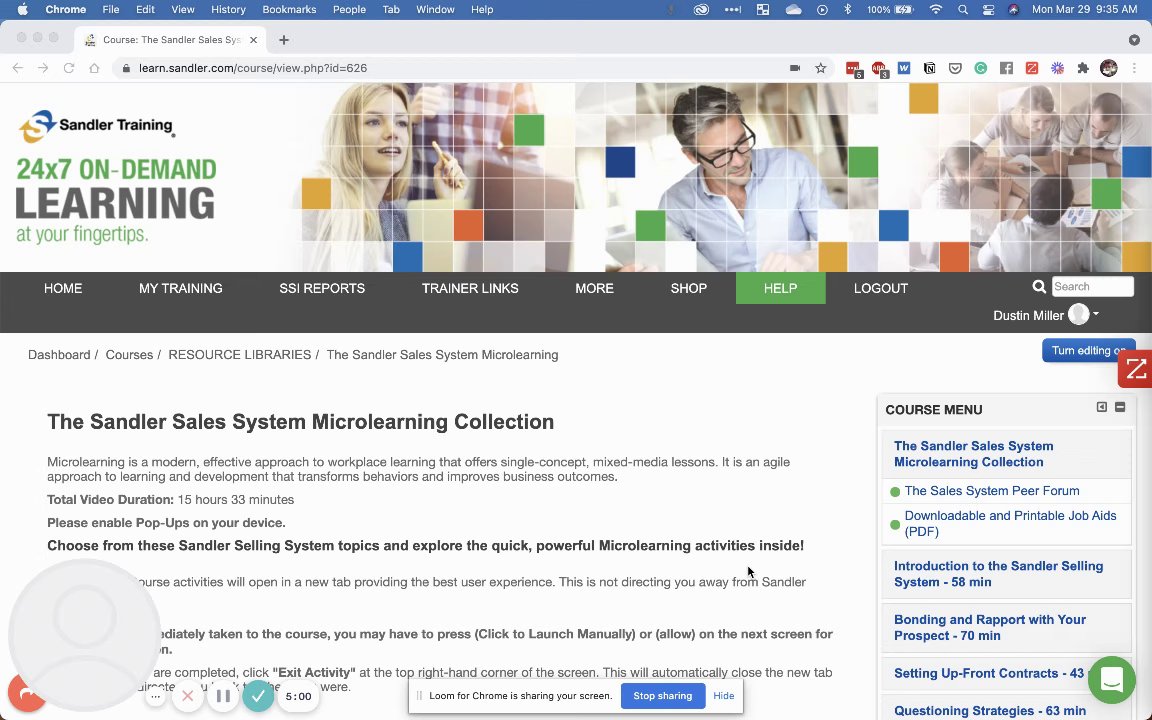Click the Loom extension icon in toolbar
Viewport: 1152px width, 720px height.
coord(1057,68)
